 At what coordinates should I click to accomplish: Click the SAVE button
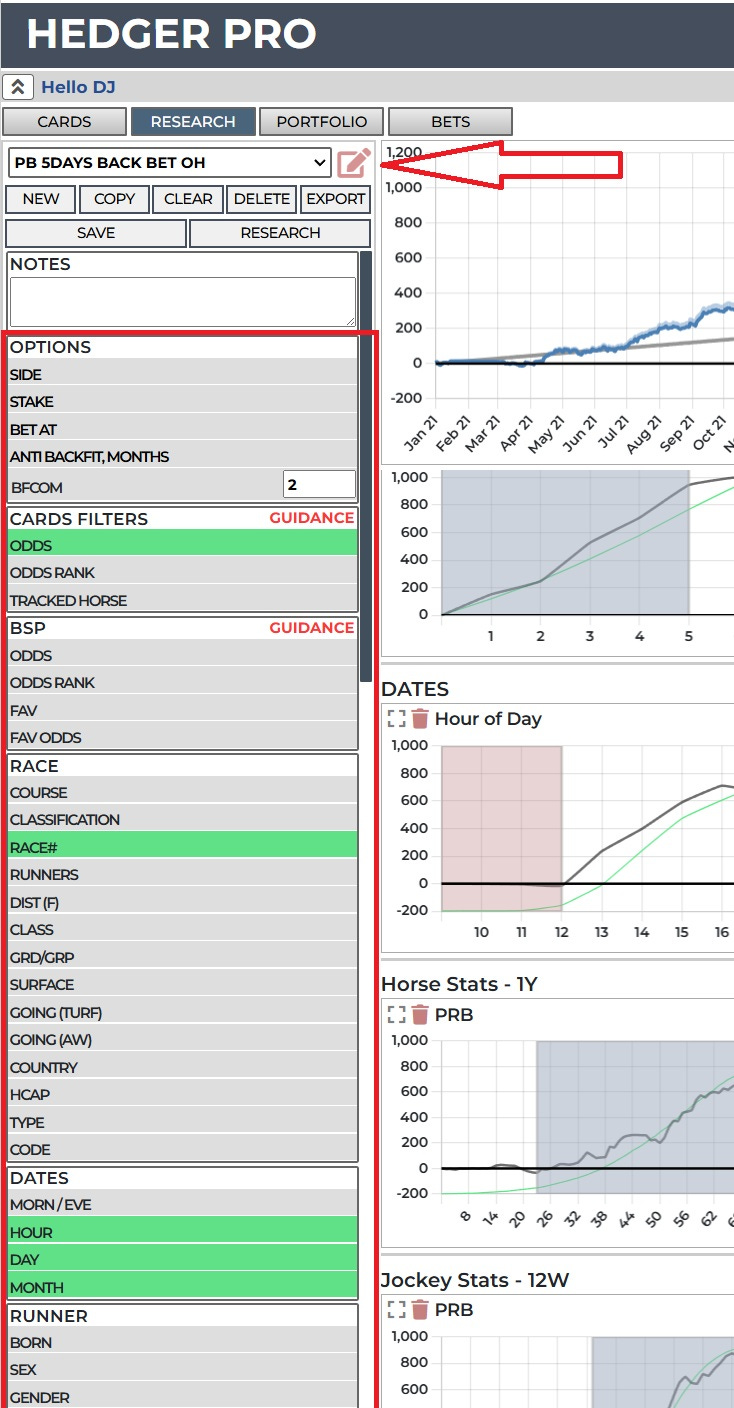(96, 233)
